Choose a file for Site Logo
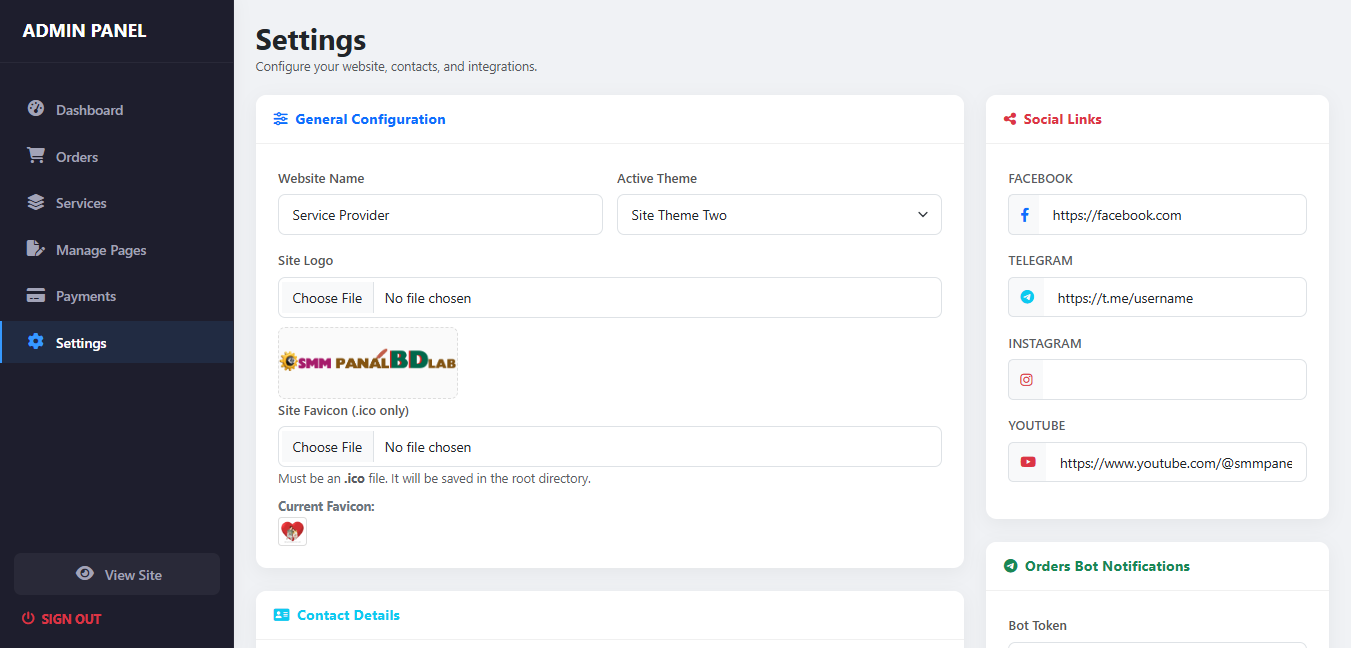This screenshot has width=1351, height=648. pos(328,298)
